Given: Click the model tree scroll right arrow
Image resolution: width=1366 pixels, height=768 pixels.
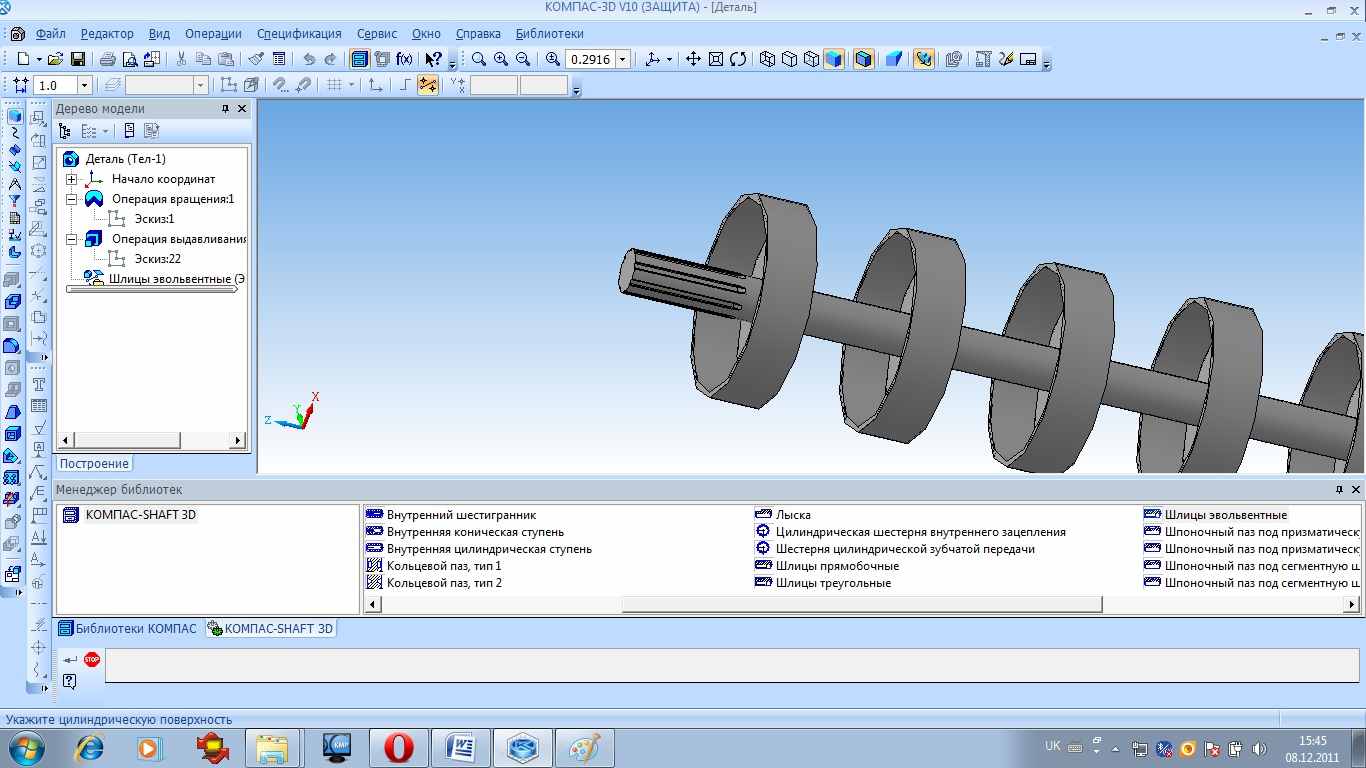Looking at the screenshot, I should (238, 440).
